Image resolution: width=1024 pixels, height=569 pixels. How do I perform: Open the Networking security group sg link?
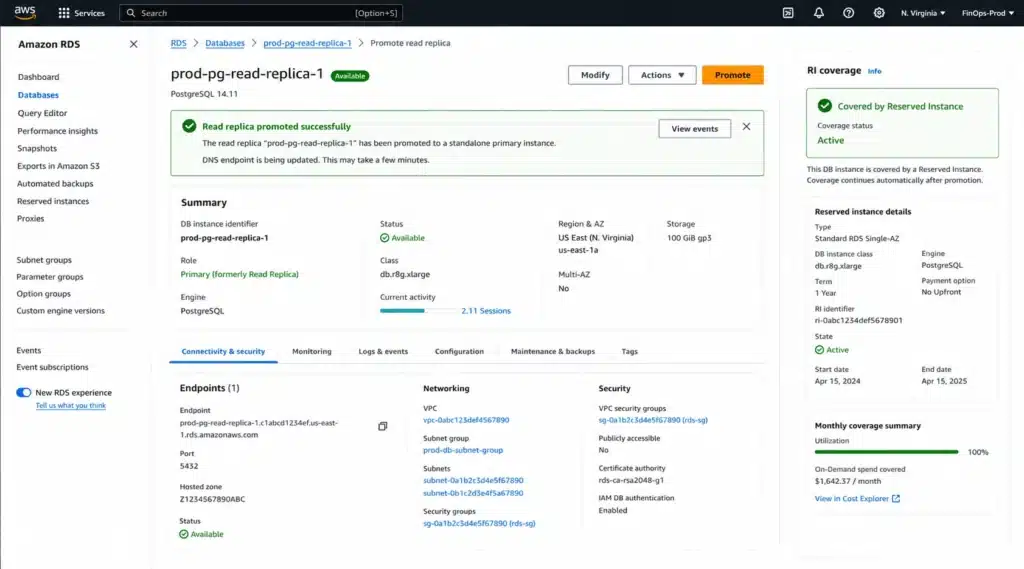click(479, 523)
